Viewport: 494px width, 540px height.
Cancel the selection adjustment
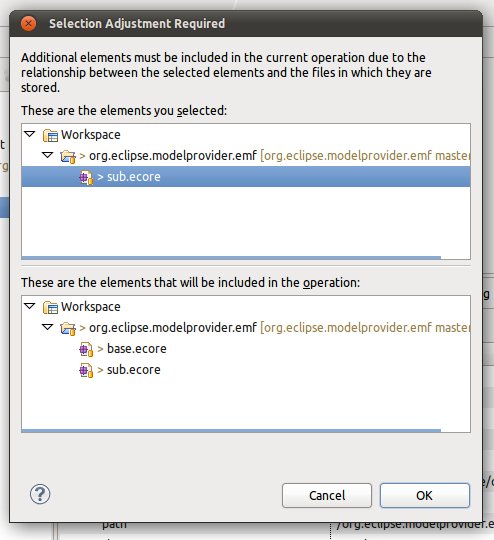coord(327,496)
